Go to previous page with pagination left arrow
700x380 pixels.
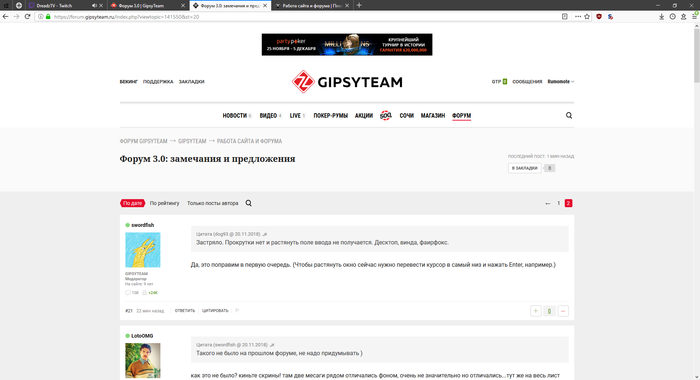coord(548,204)
